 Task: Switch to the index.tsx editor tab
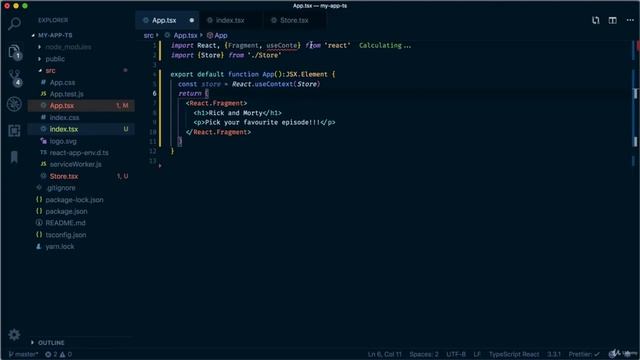231,20
